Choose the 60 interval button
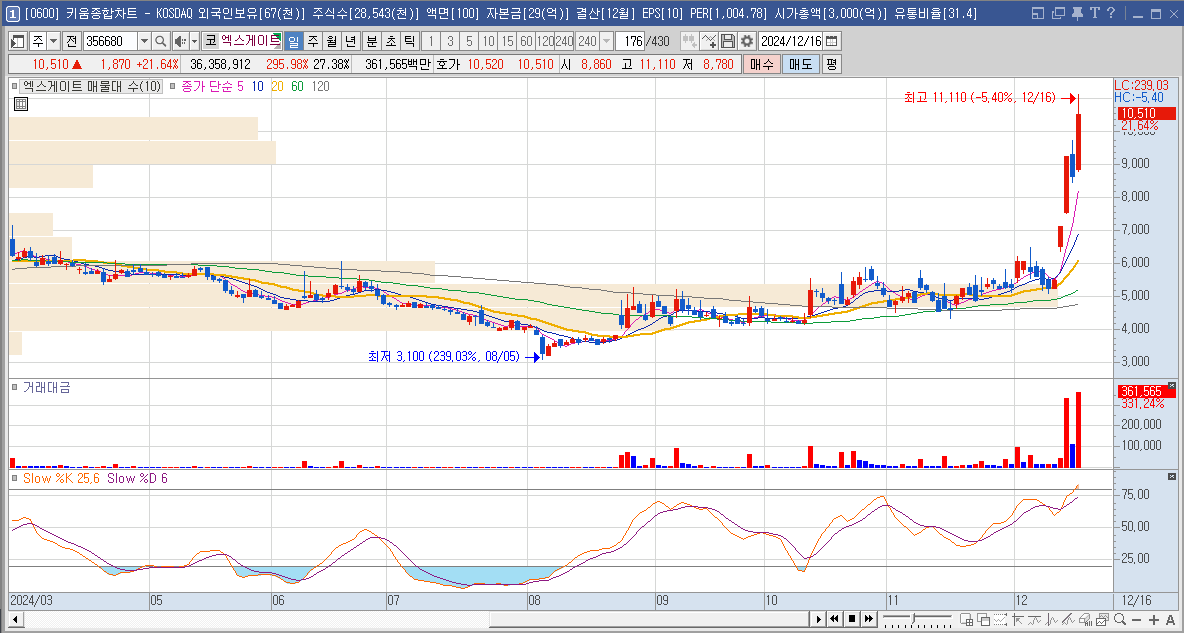This screenshot has height=633, width=1184. (526, 41)
